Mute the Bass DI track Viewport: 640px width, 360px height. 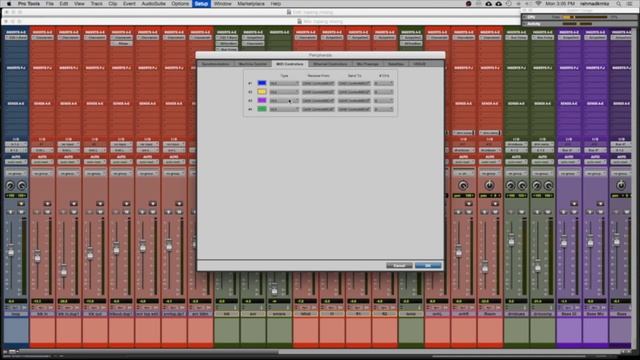pos(574,212)
